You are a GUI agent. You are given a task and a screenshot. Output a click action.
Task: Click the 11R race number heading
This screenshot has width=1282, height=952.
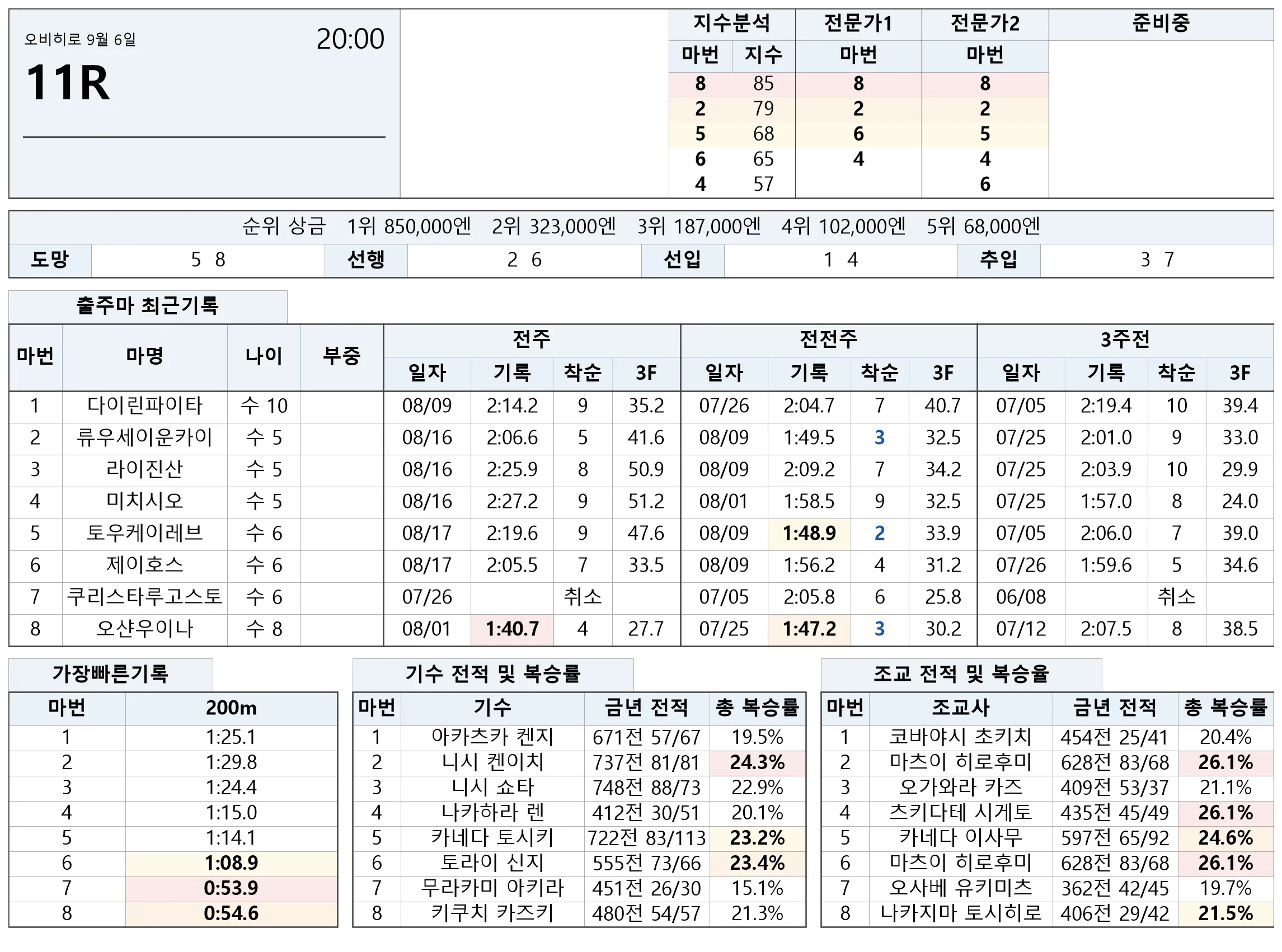click(x=68, y=83)
